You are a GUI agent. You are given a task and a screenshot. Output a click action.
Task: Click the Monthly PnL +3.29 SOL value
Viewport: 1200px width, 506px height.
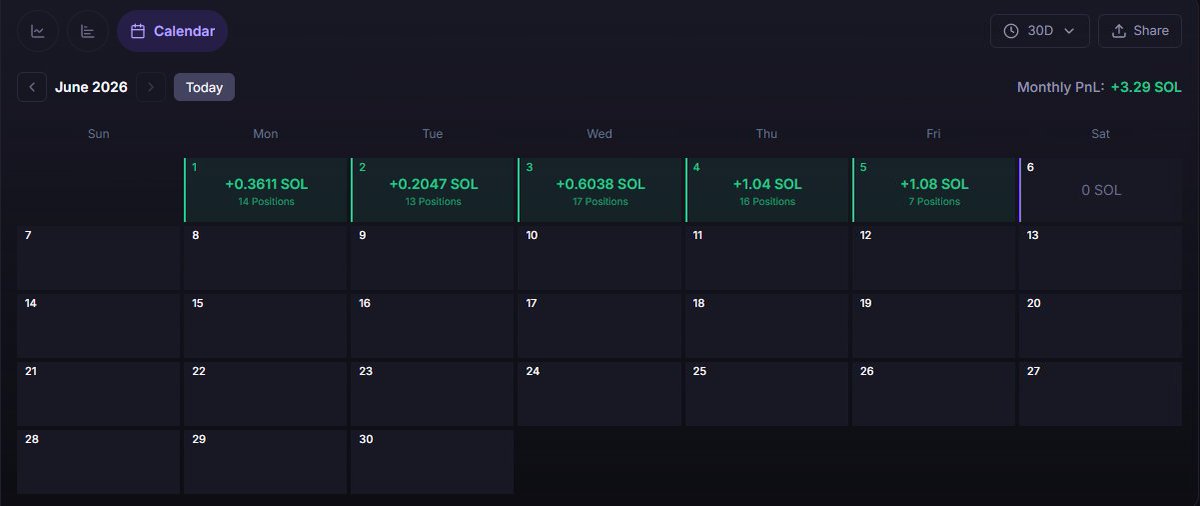pos(1146,87)
